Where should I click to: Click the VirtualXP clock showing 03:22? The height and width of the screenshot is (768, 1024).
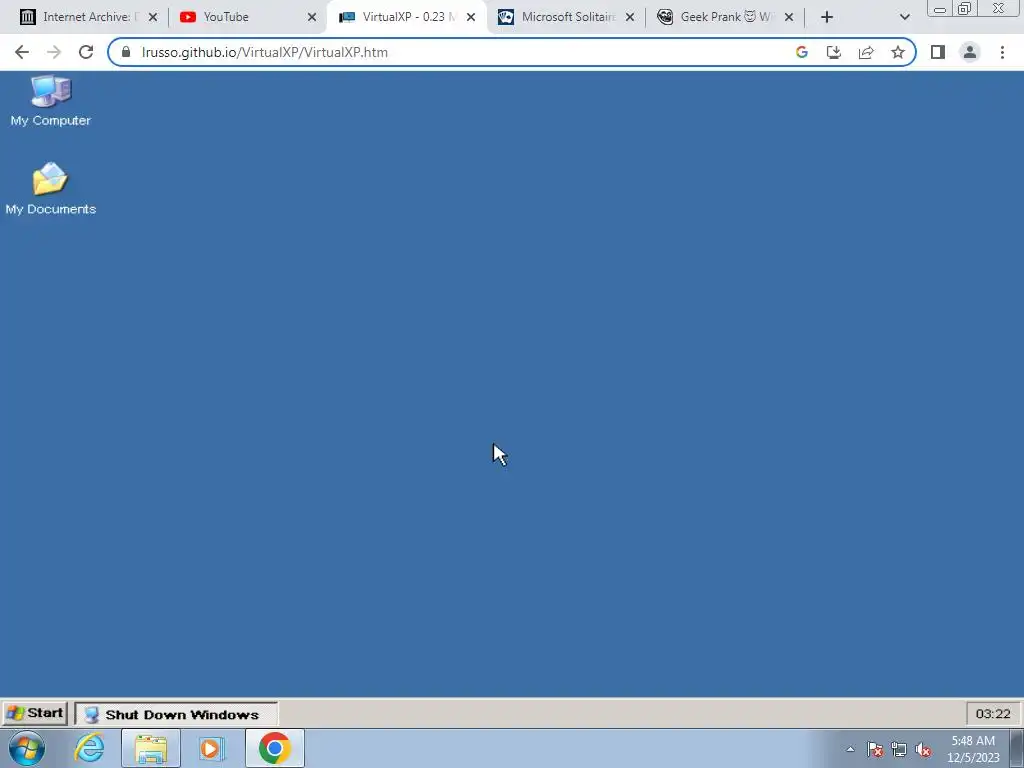click(993, 714)
